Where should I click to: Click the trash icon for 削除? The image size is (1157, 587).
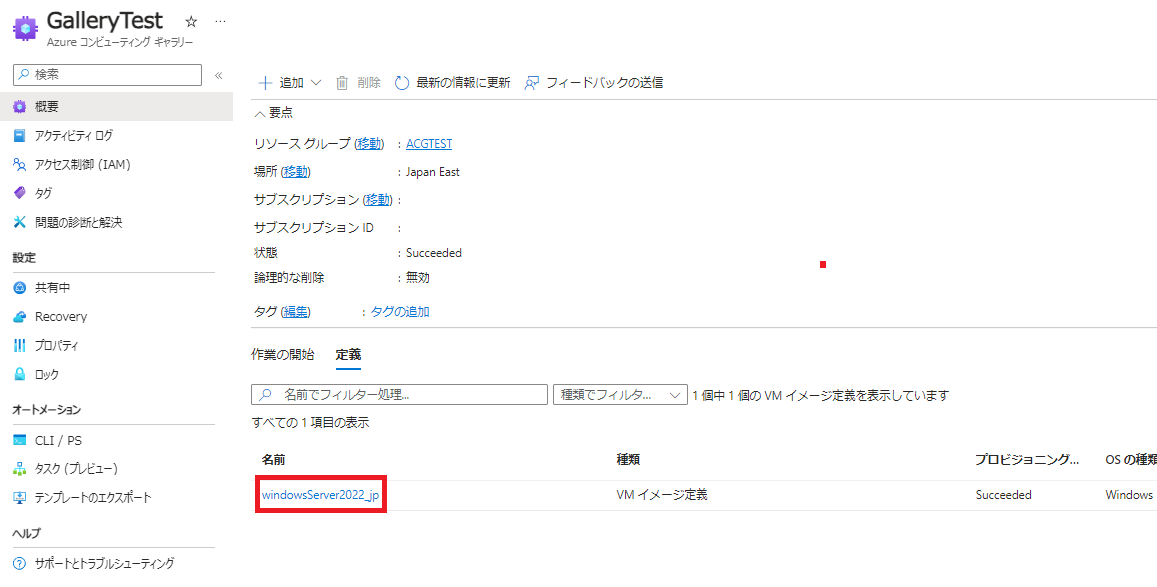[342, 83]
